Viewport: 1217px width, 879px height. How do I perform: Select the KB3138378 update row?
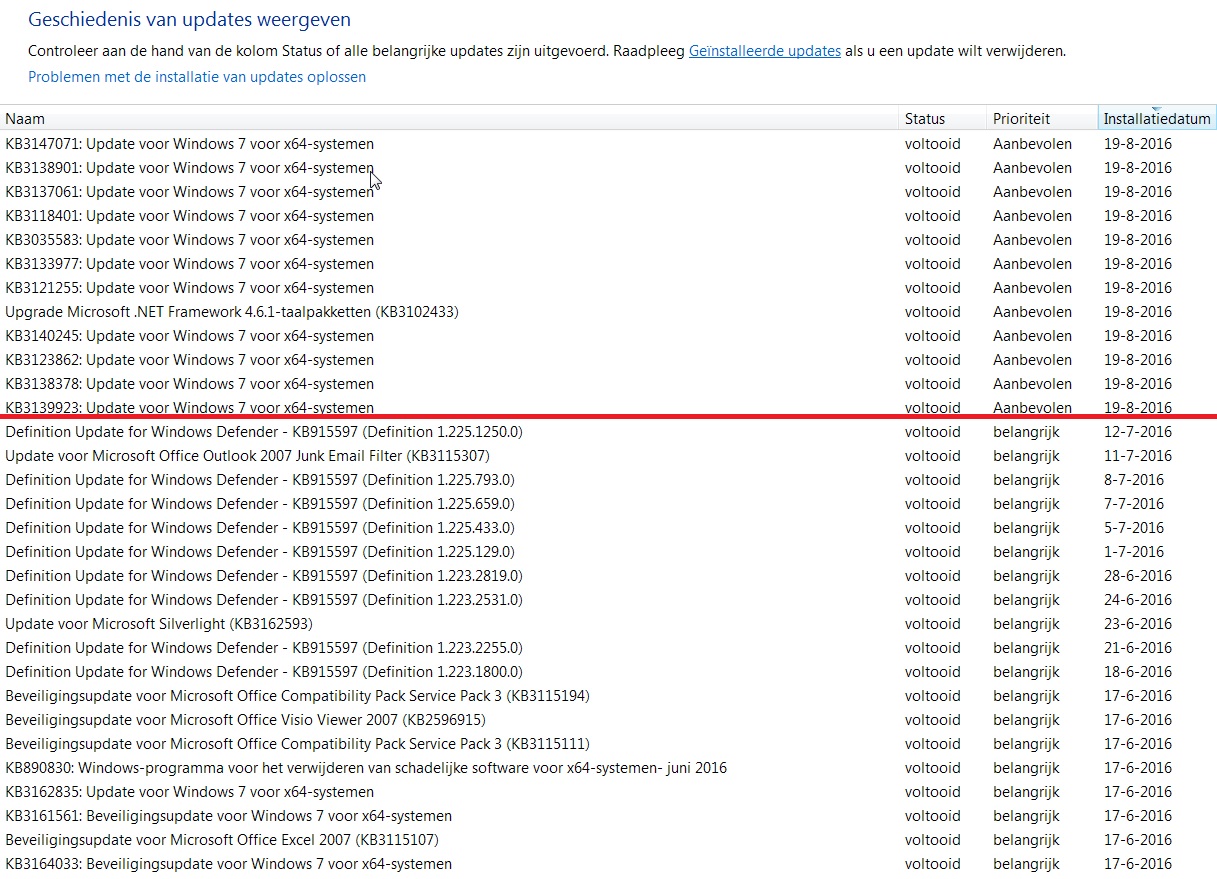click(608, 384)
